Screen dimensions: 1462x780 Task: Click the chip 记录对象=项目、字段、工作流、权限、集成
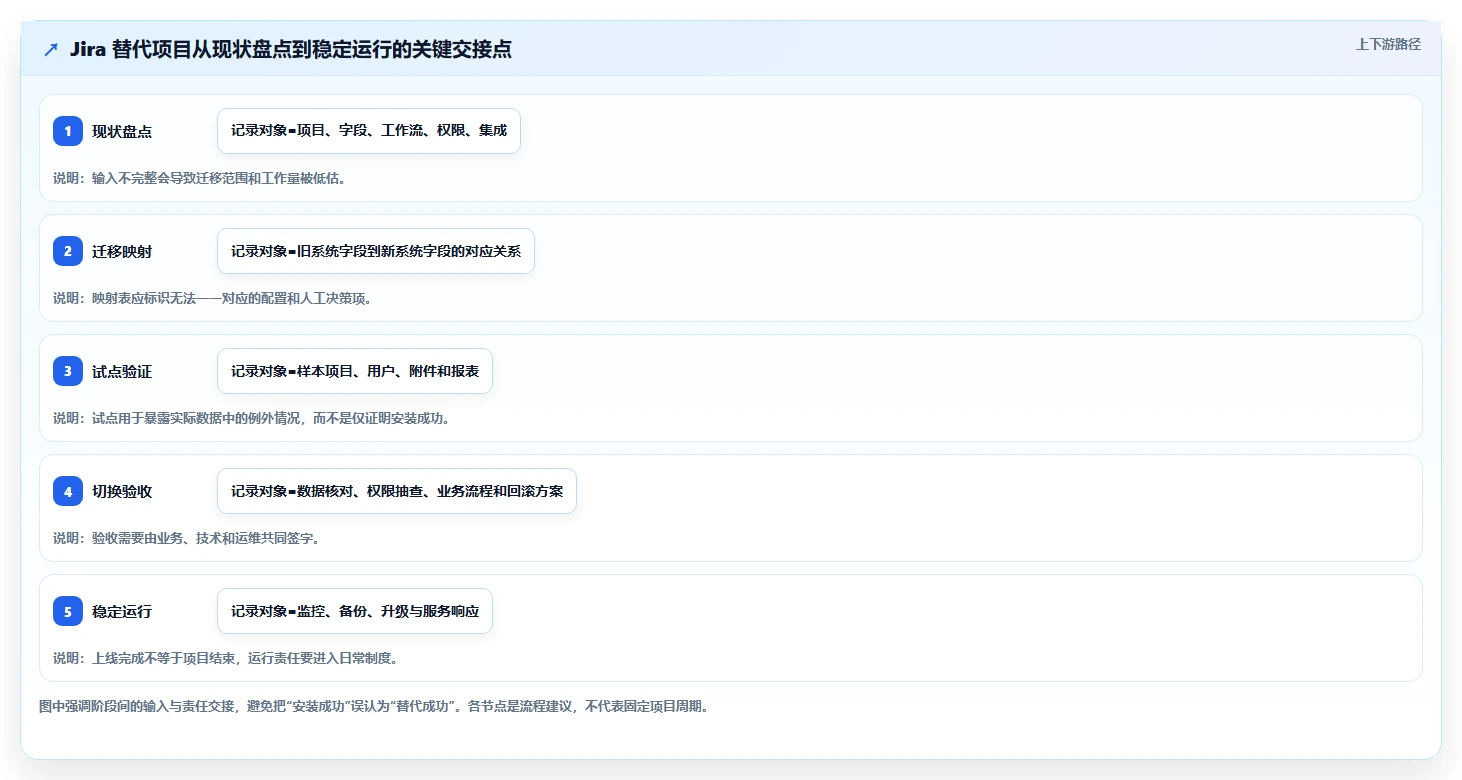click(x=369, y=131)
